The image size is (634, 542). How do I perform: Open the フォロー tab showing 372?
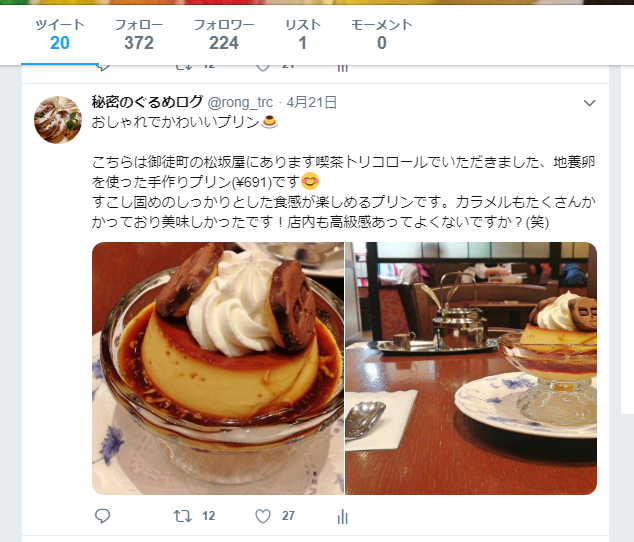point(139,35)
